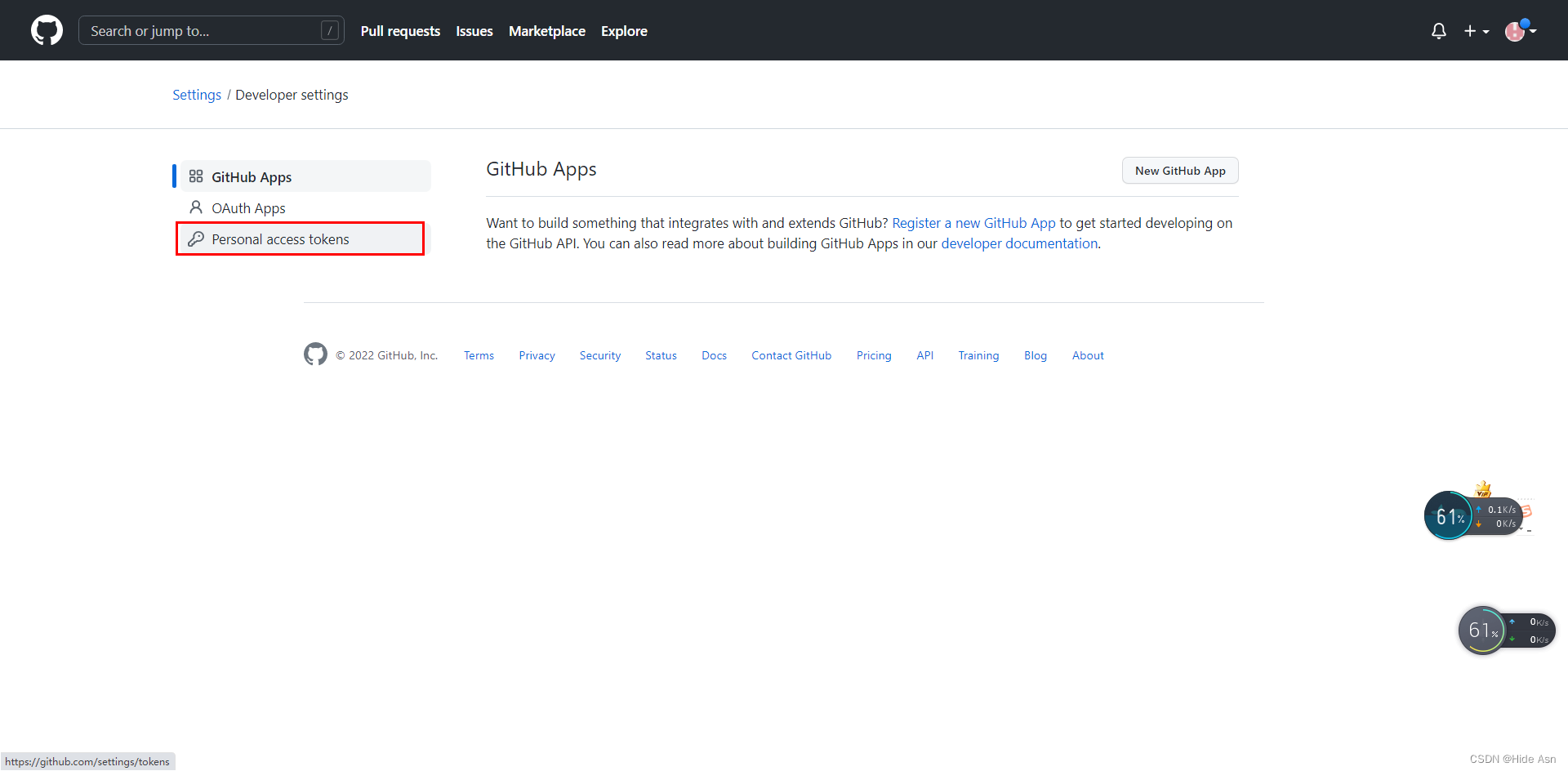Image resolution: width=1568 pixels, height=771 pixels.
Task: Click the Developer settings breadcrumb text
Action: pos(292,95)
